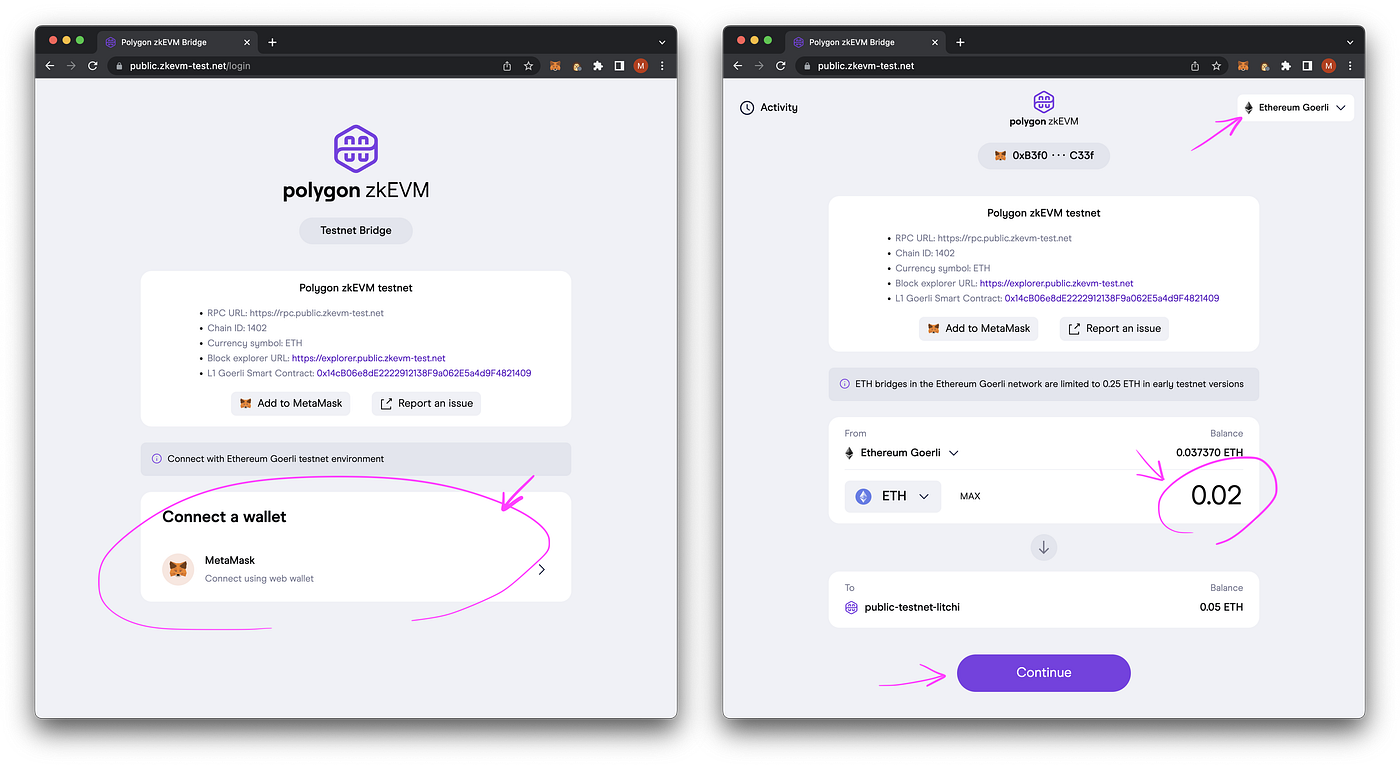Click forward arrow in right browser window
Image resolution: width=1400 pixels, height=768 pixels.
(x=759, y=66)
